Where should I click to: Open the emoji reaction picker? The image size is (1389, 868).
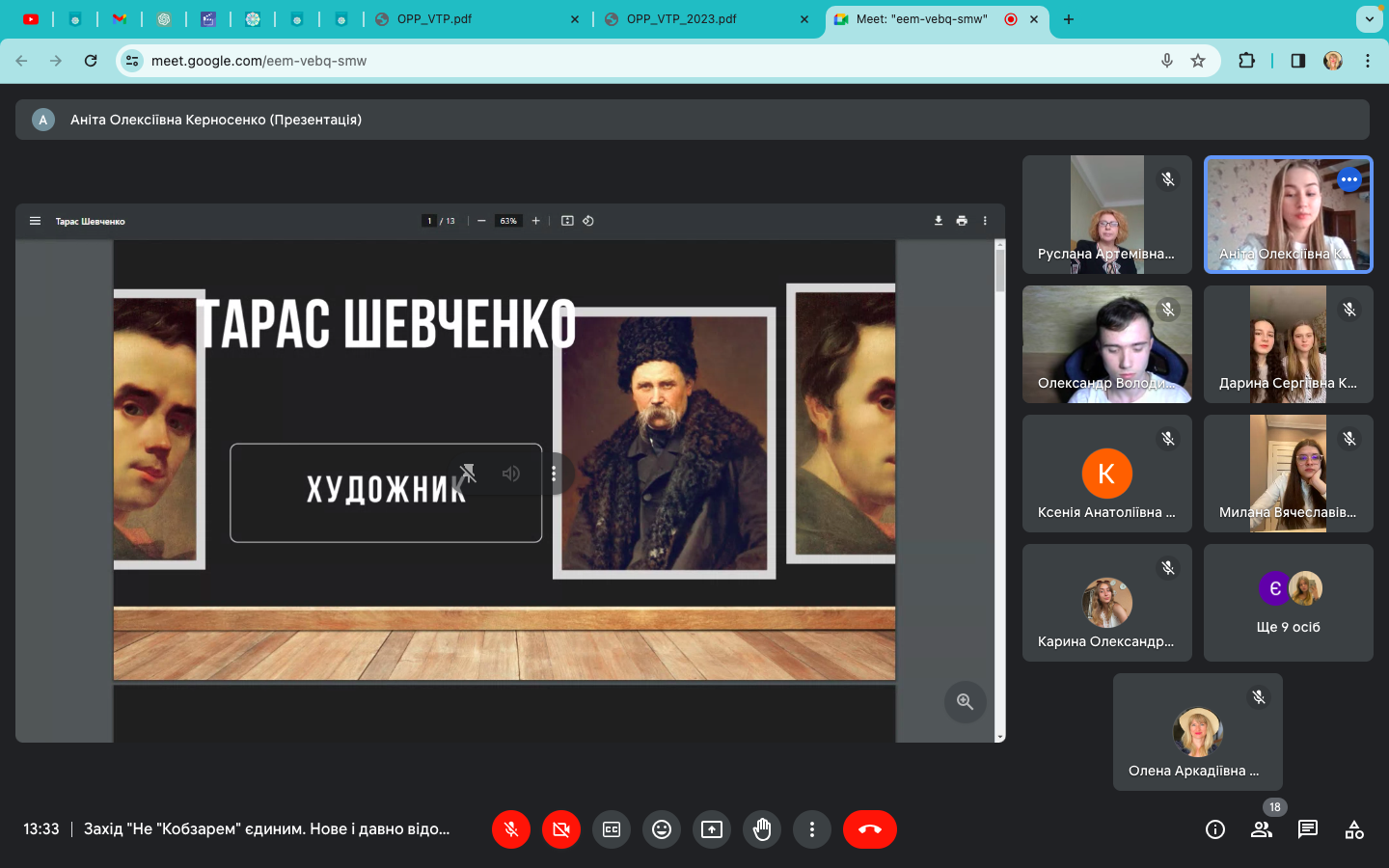pyautogui.click(x=662, y=829)
